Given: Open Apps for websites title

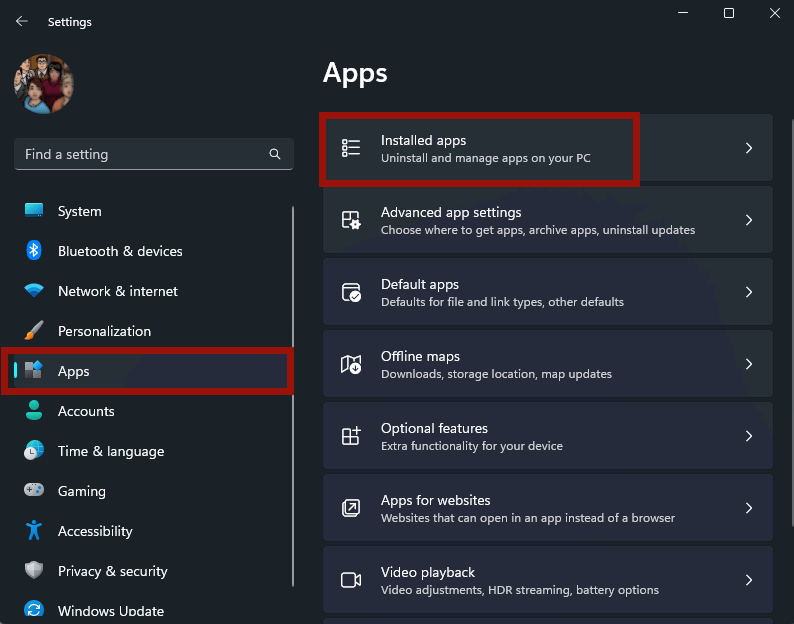Looking at the screenshot, I should (435, 500).
